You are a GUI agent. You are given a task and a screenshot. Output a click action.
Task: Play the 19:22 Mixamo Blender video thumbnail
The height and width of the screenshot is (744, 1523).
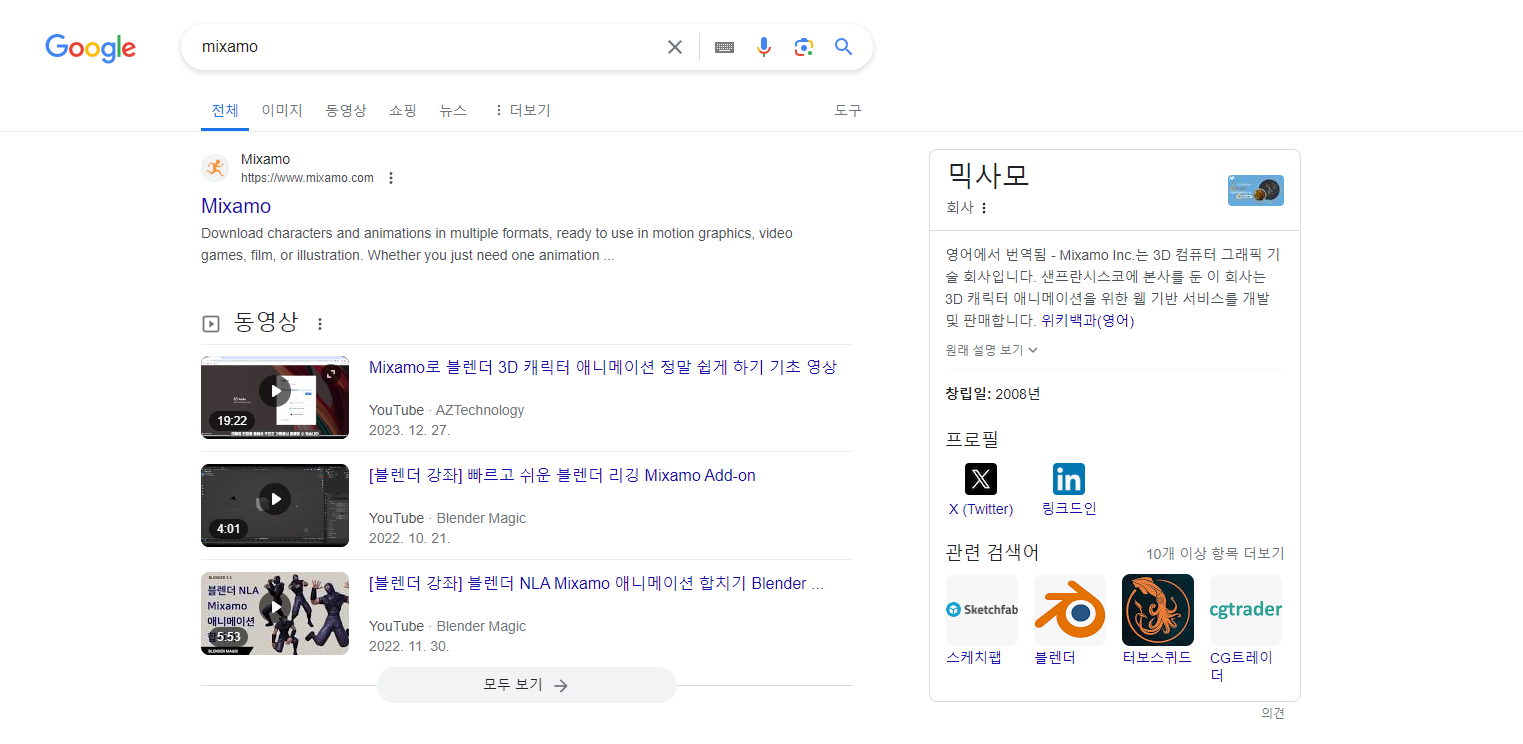[275, 397]
